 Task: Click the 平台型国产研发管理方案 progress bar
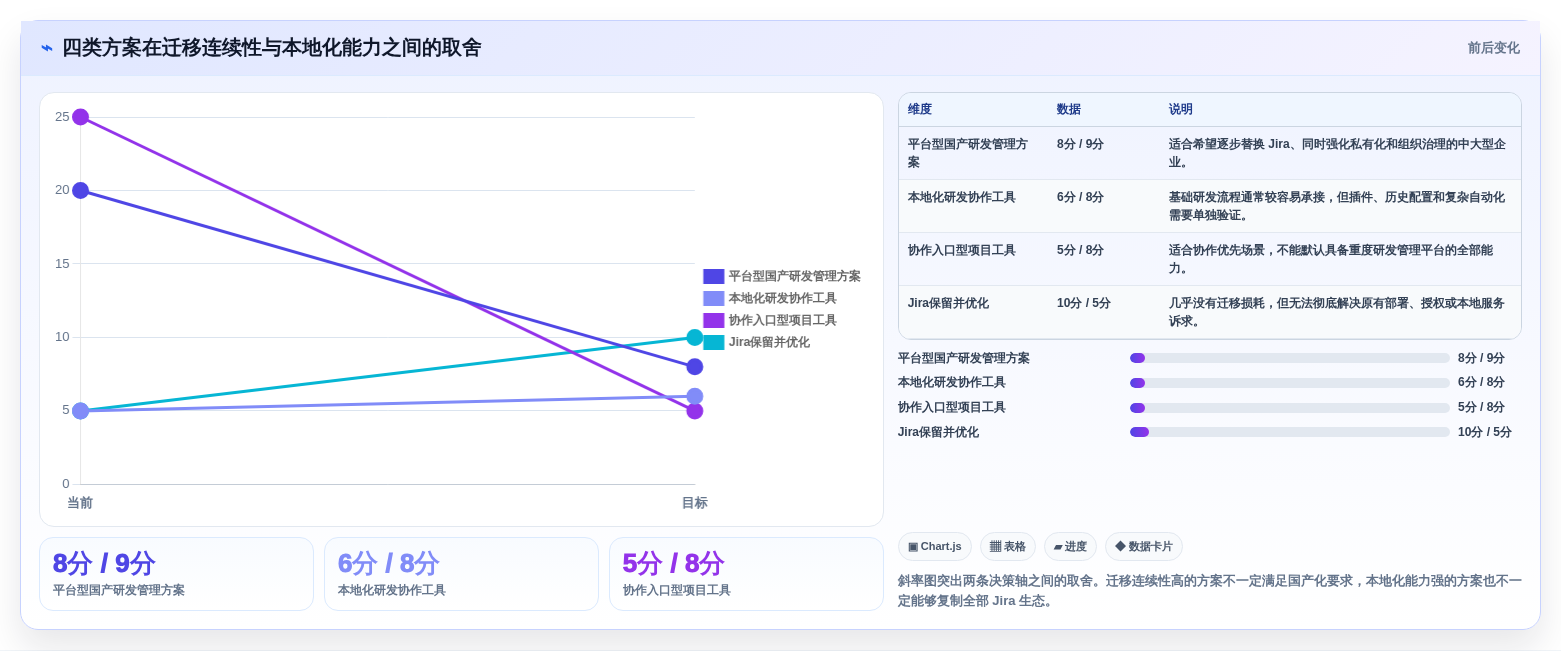(x=1290, y=358)
